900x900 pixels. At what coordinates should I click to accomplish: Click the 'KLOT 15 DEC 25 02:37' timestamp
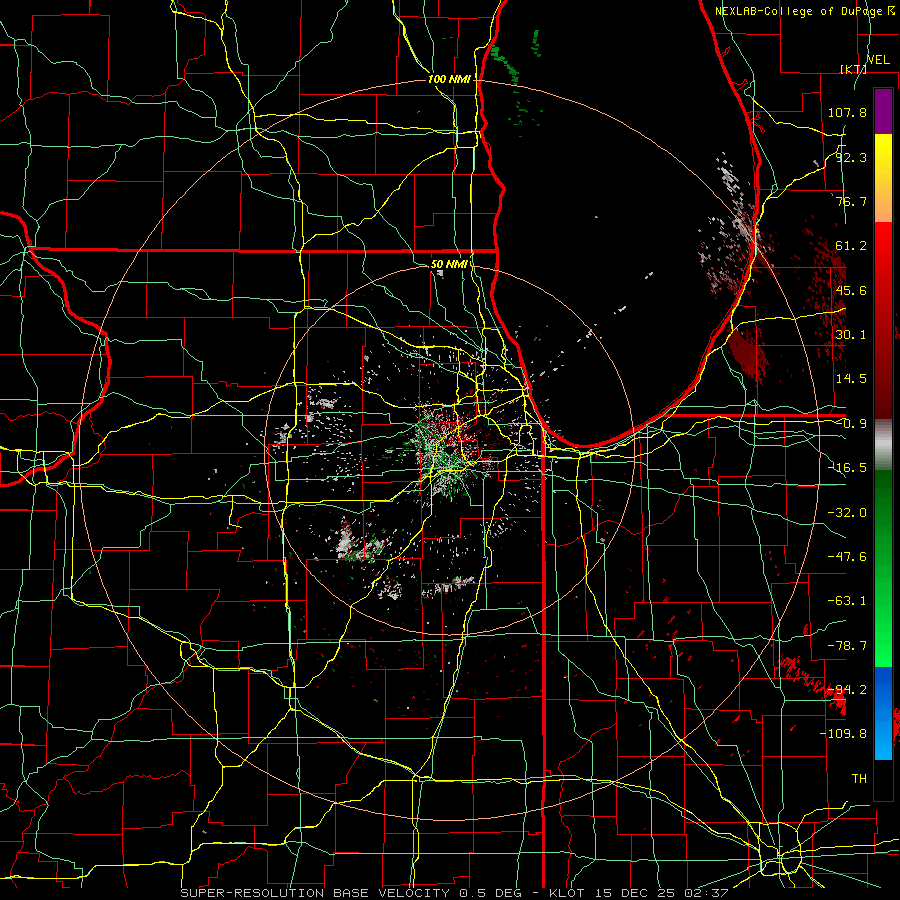[x=639, y=893]
